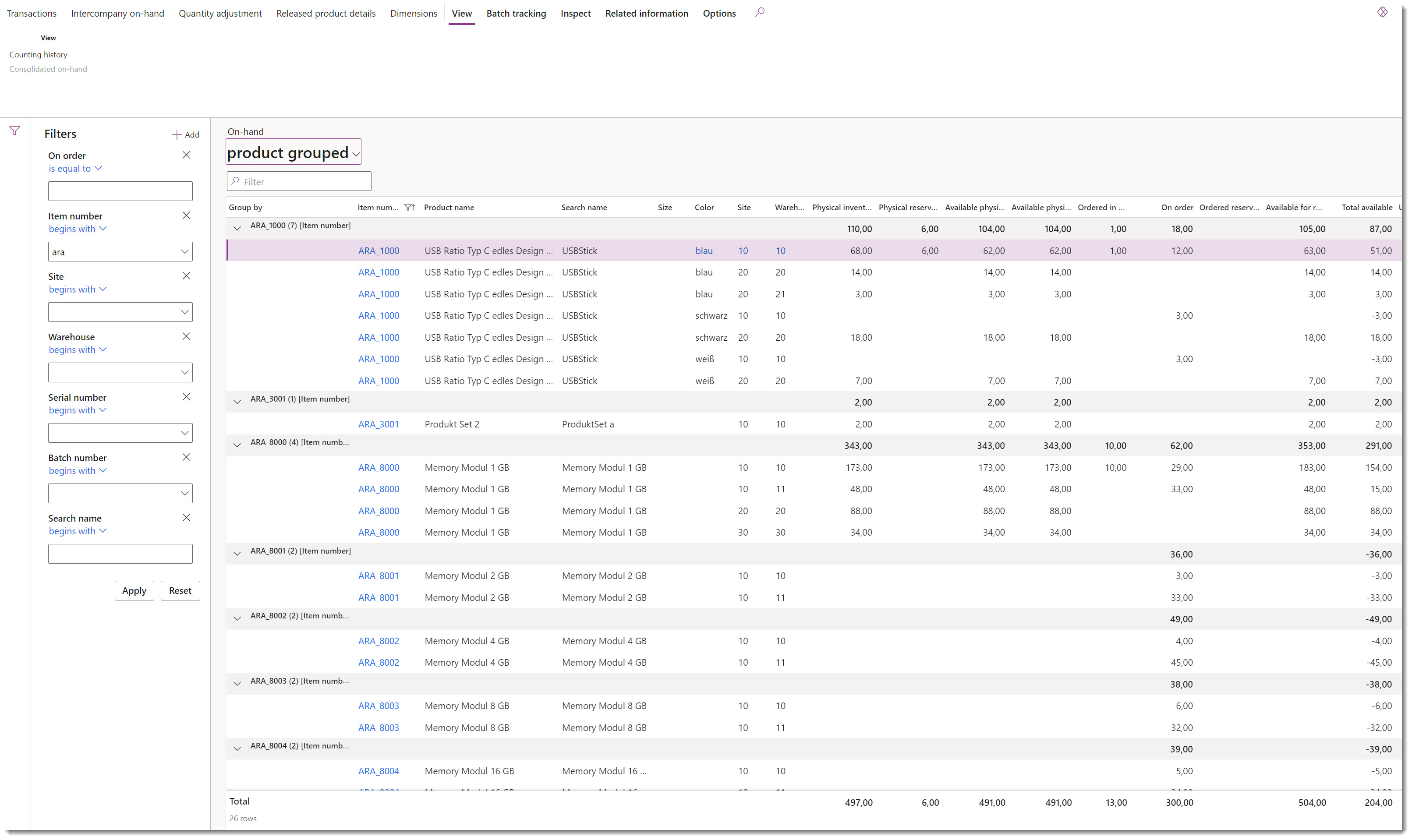Remove the Warehouse filter
This screenshot has width=1412, height=840.
[x=187, y=336]
